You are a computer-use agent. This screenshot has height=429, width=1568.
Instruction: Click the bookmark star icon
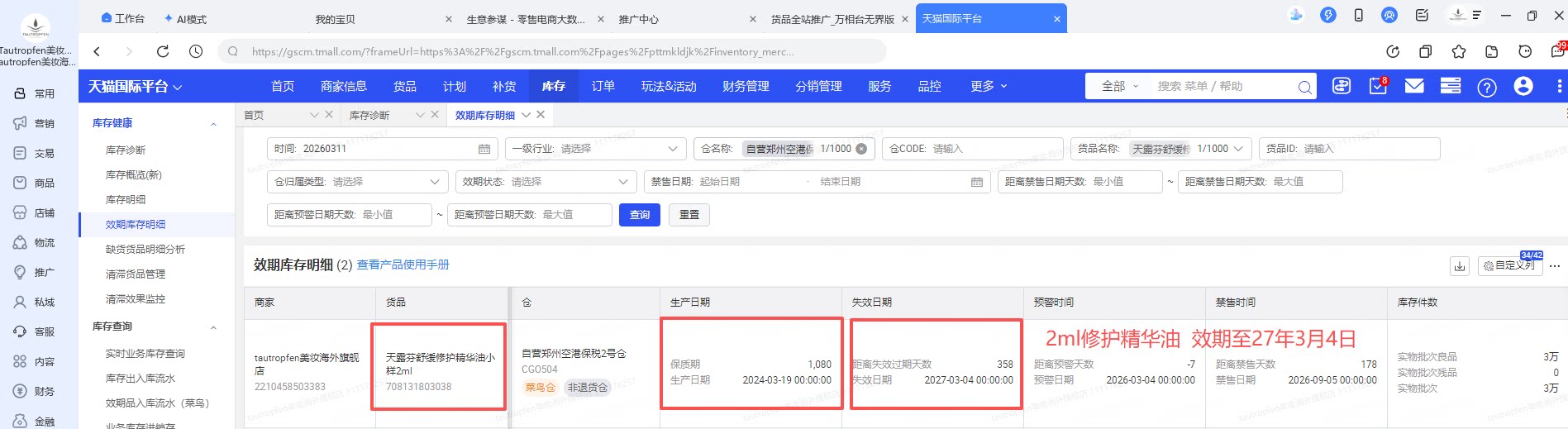tap(1459, 51)
